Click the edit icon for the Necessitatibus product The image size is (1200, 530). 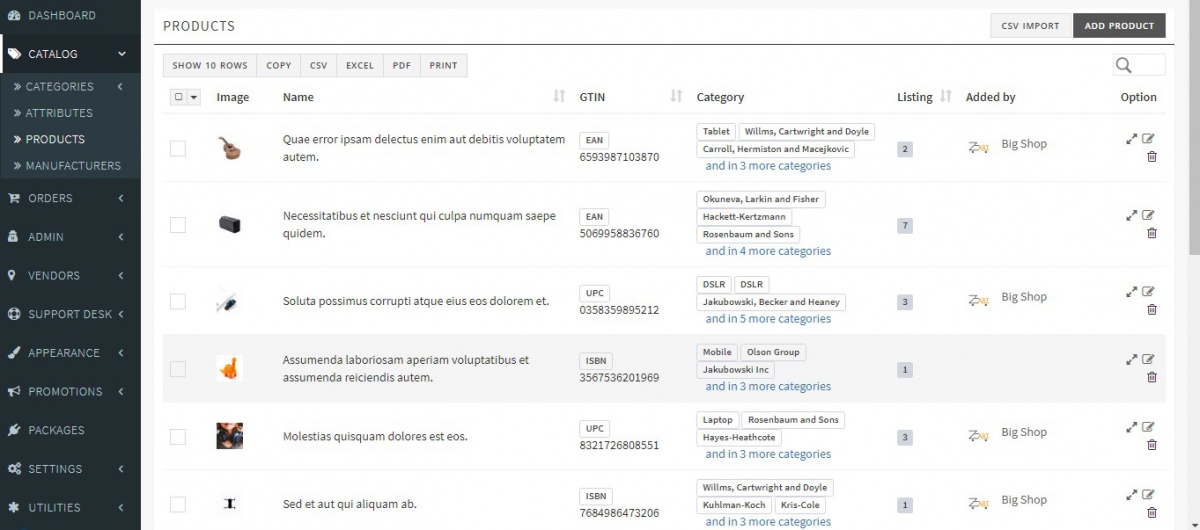tap(1148, 215)
